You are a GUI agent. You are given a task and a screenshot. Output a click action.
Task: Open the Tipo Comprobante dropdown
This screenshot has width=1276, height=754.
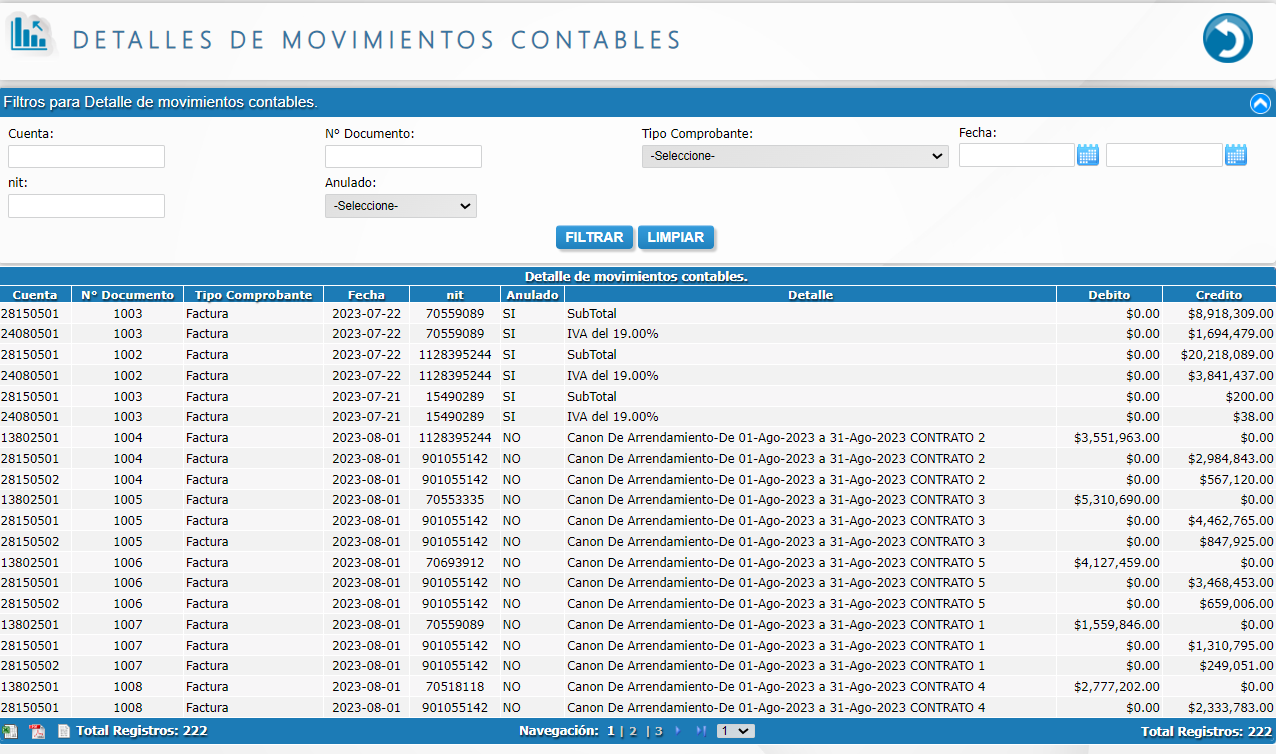794,156
